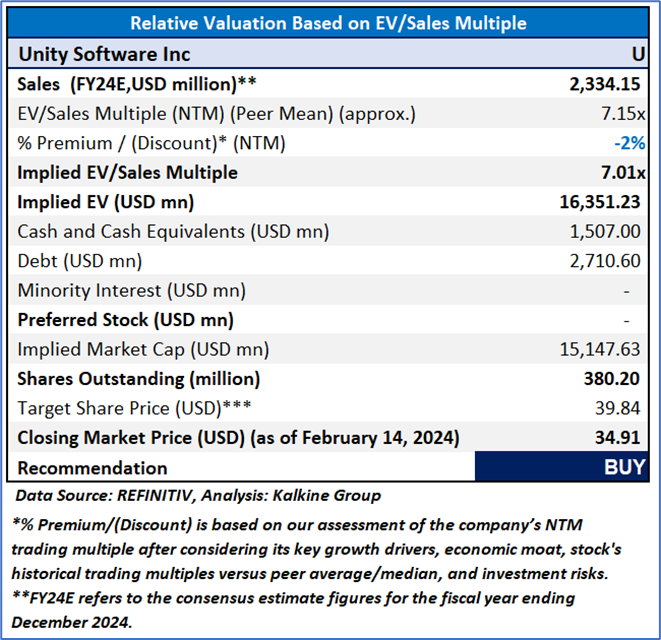Select the 'Recommendation' label
The height and width of the screenshot is (640, 661).
92,468
